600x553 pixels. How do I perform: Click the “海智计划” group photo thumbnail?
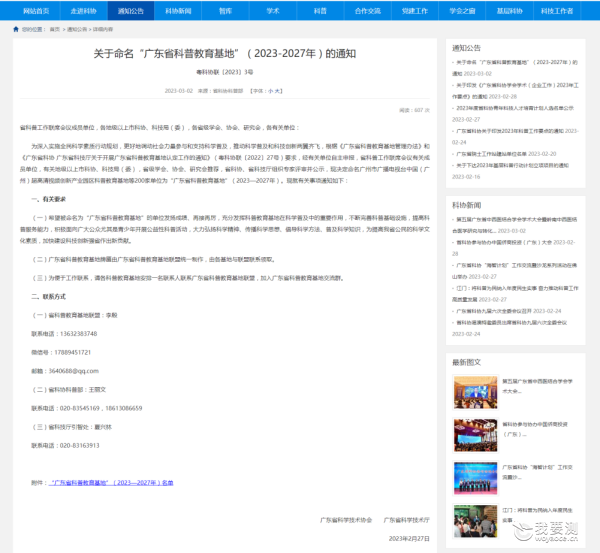click(x=476, y=478)
